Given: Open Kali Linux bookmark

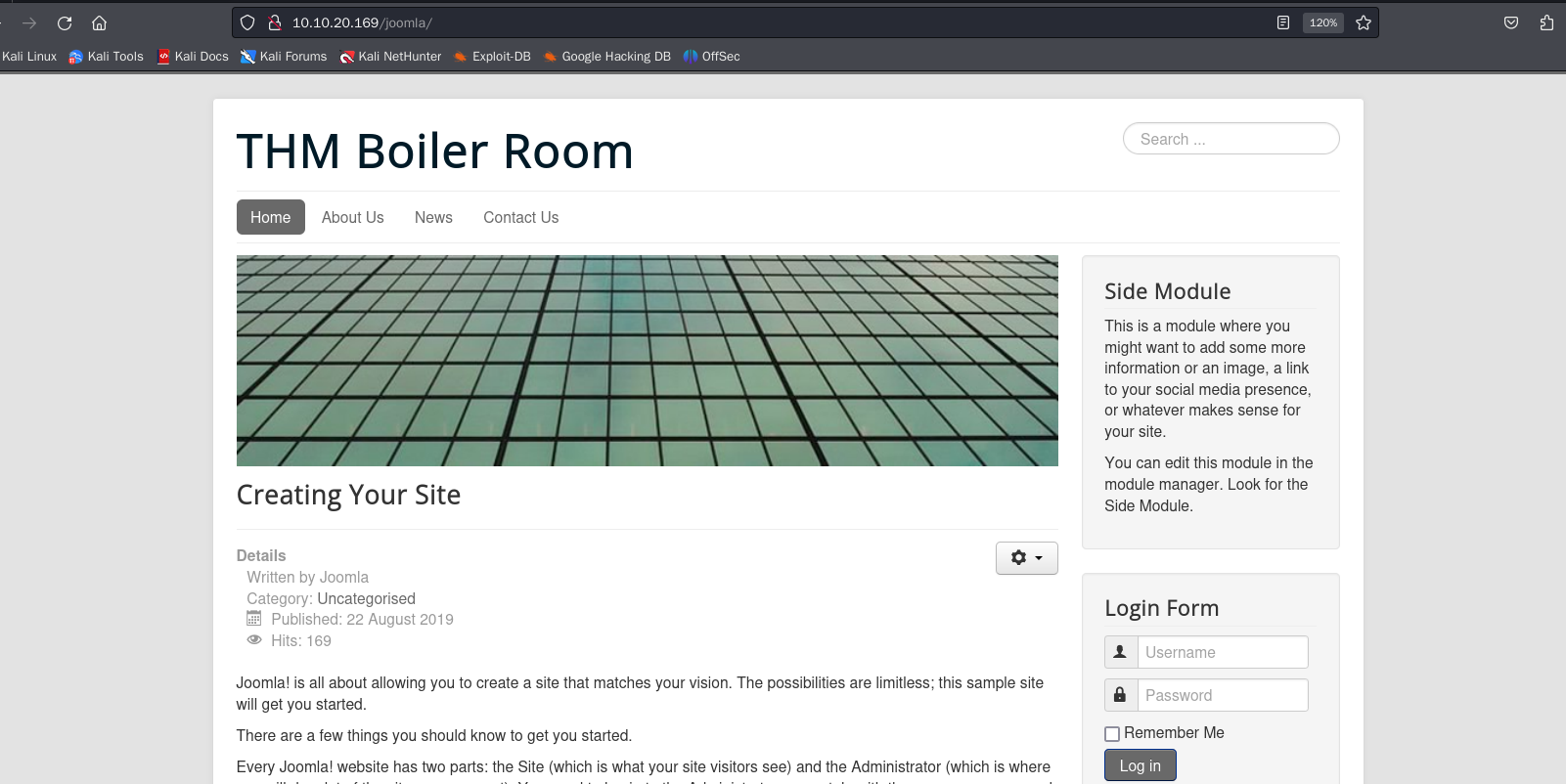Looking at the screenshot, I should tap(28, 57).
